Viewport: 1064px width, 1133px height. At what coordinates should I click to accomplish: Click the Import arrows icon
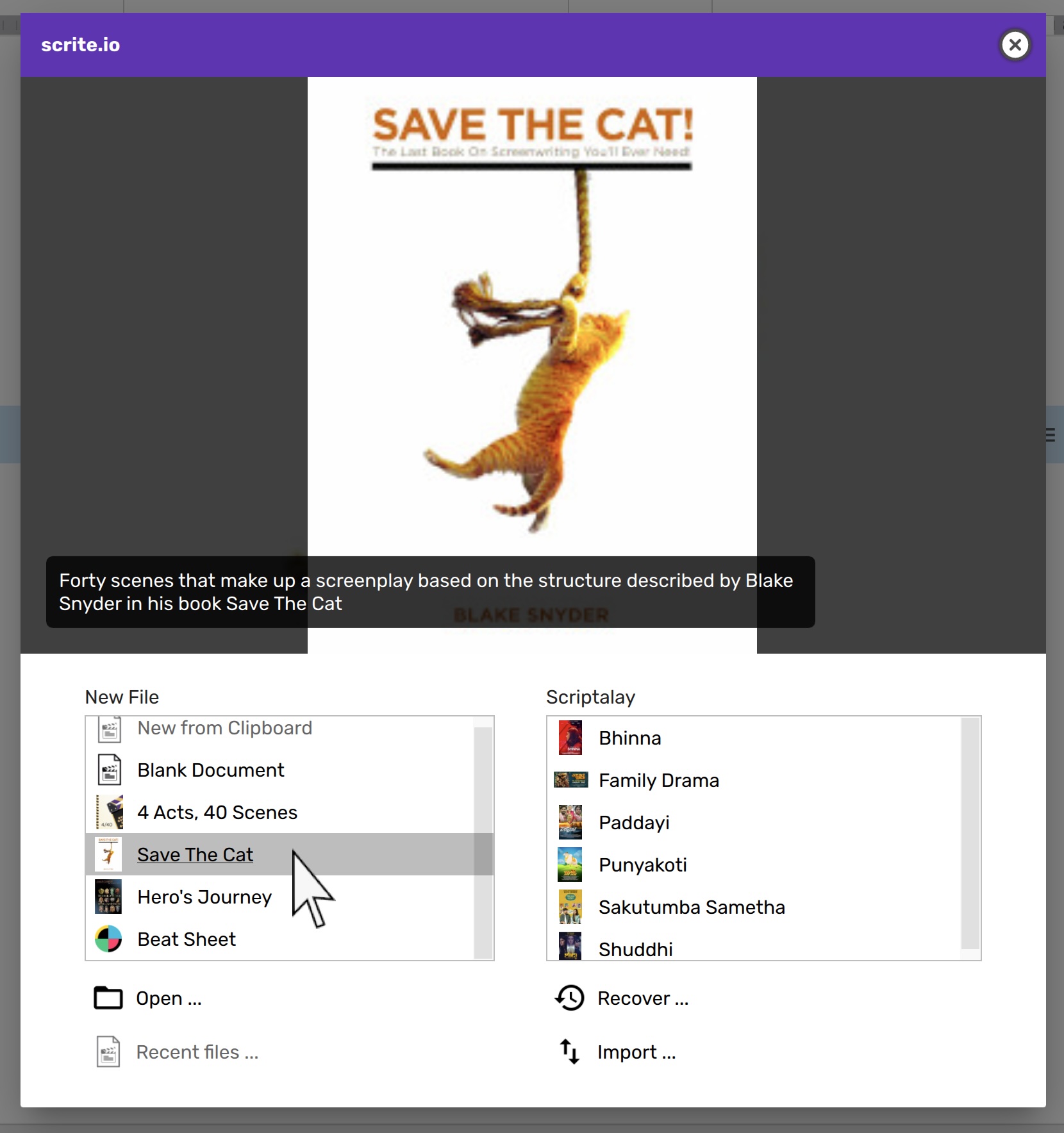tap(570, 1052)
